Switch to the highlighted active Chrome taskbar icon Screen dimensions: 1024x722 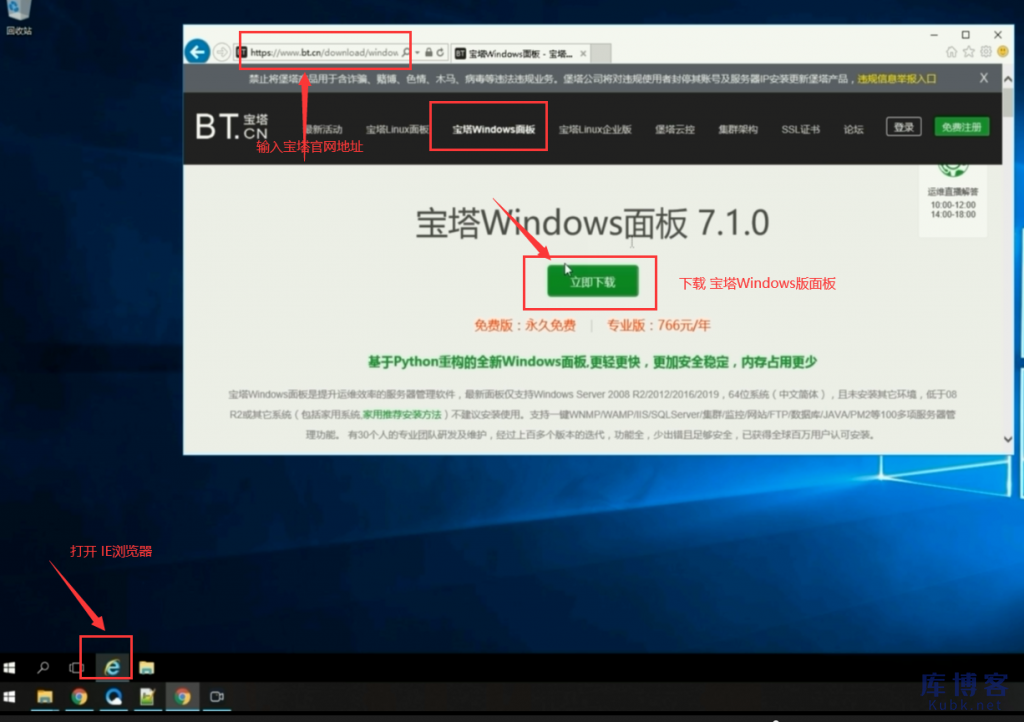click(x=182, y=697)
